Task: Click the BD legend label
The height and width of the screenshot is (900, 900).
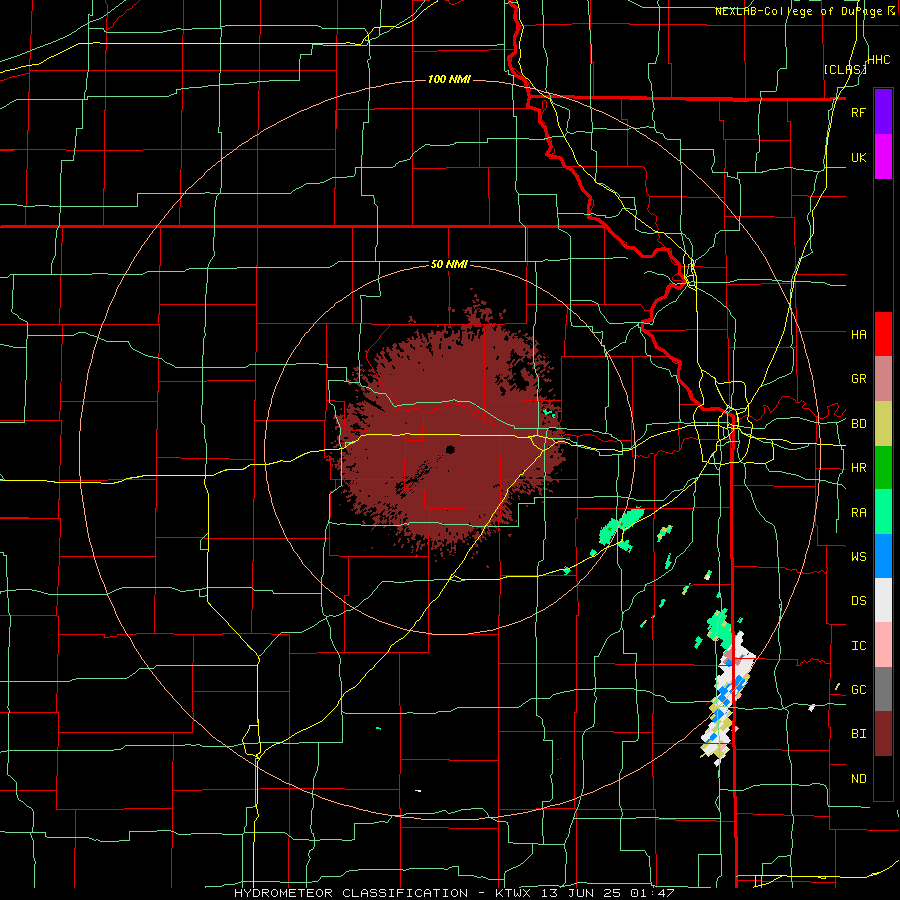Action: [858, 424]
